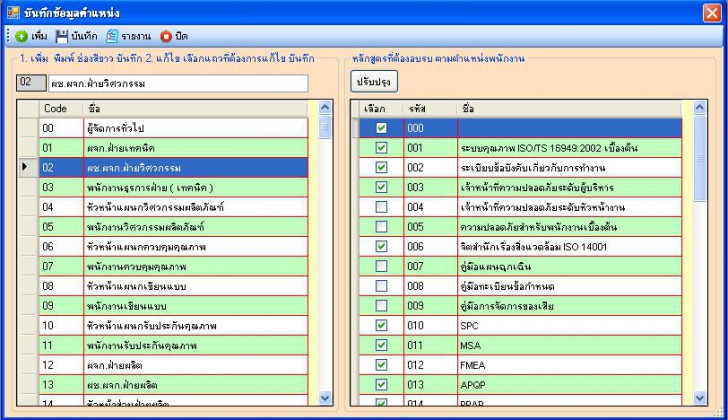Image resolution: width=728 pixels, height=420 pixels.
Task: Click position list 'ชื่อ' column header
Action: [195, 108]
